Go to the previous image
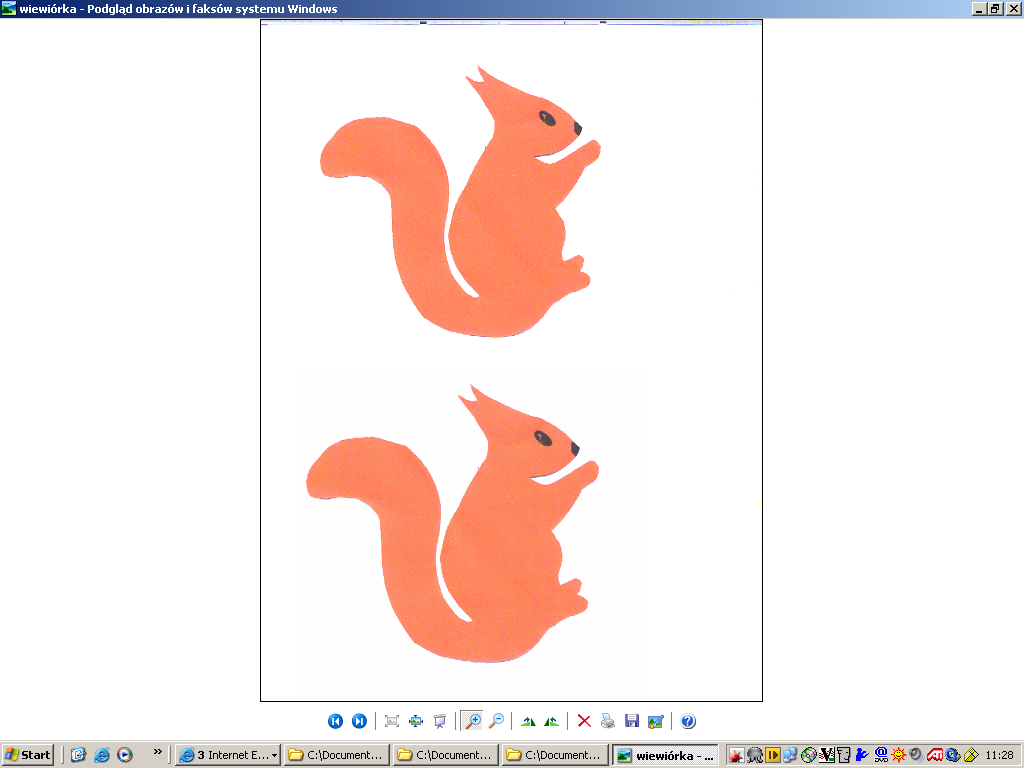 coord(335,721)
